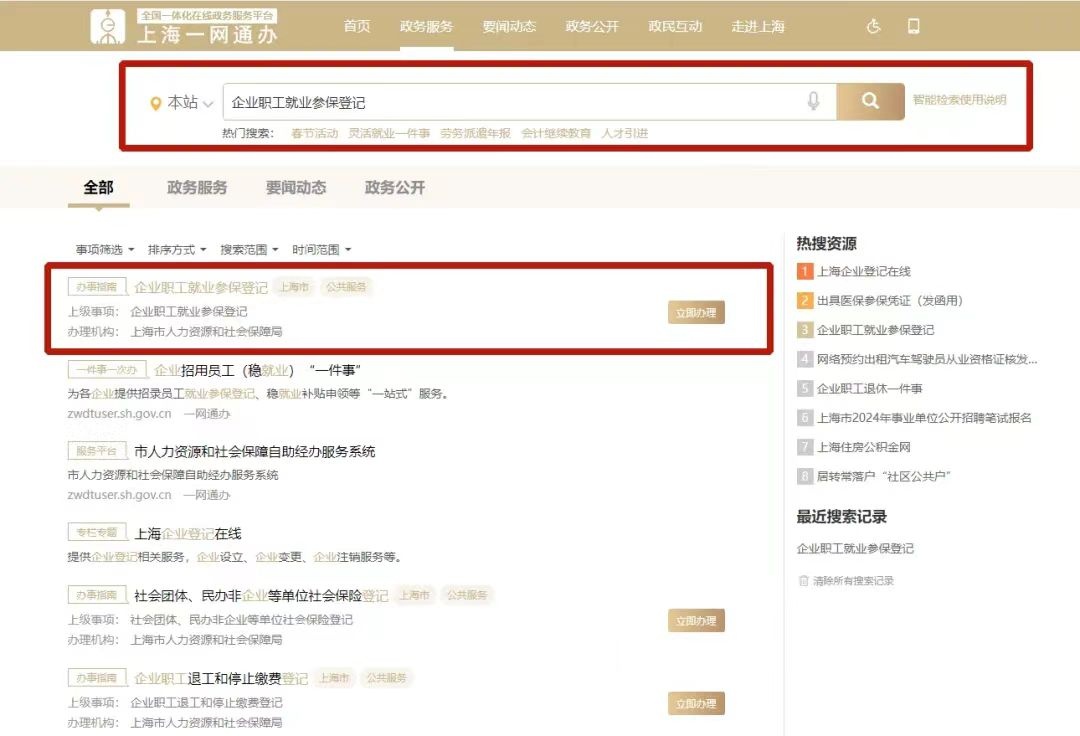The width and height of the screenshot is (1080, 736).
Task: Click into the search text input field
Action: [x=510, y=102]
